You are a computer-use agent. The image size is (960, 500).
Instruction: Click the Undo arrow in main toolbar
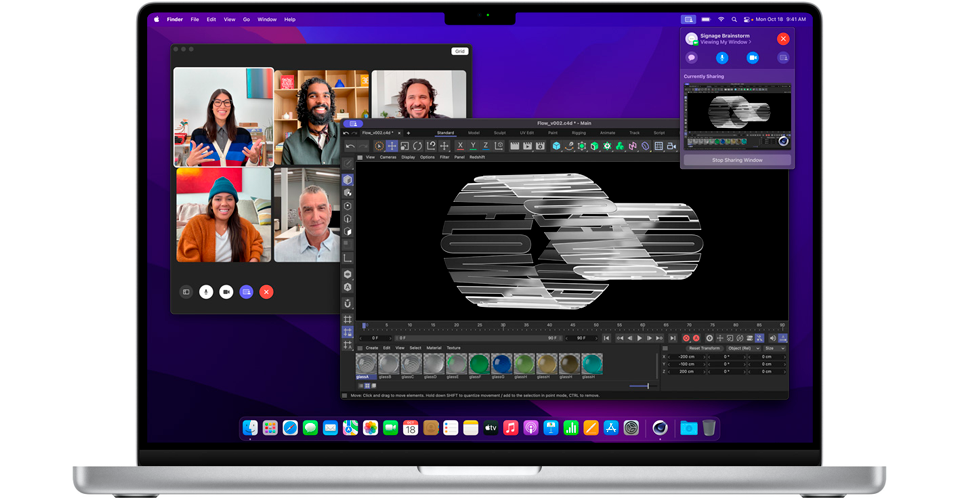[x=350, y=146]
